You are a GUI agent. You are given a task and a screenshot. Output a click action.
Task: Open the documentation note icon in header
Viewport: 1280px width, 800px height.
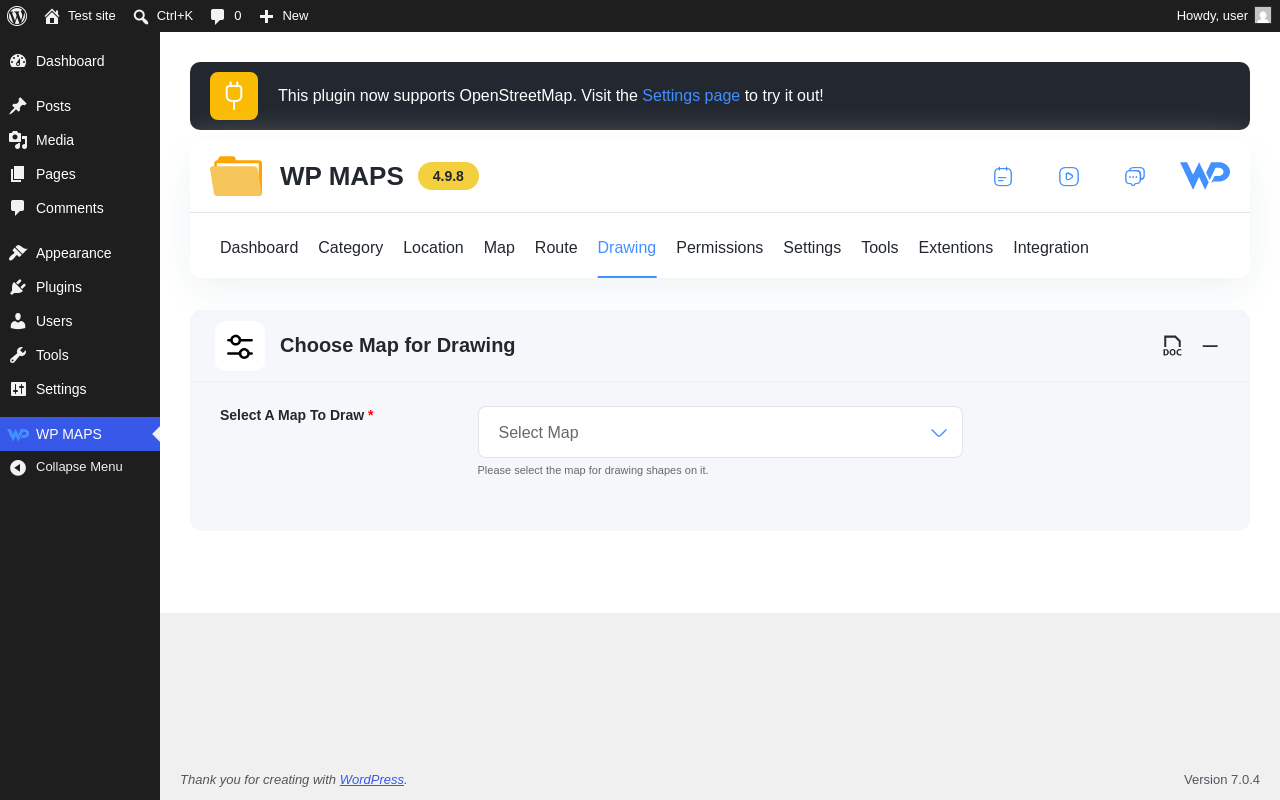point(1003,176)
